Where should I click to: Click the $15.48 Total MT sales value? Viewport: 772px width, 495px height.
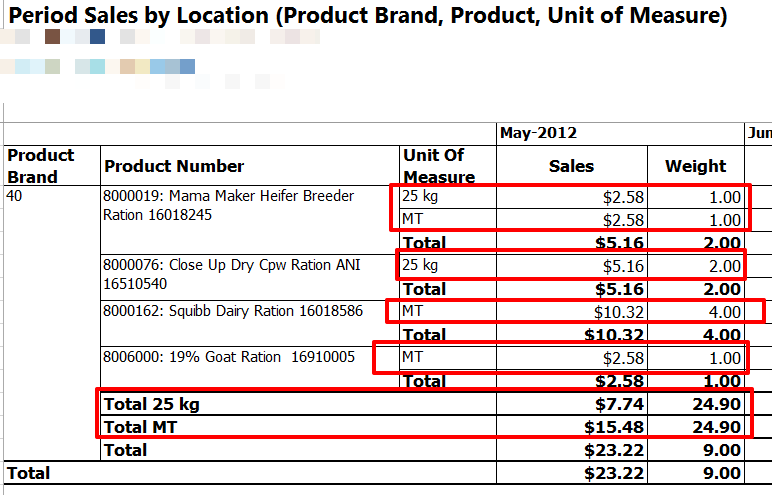click(x=613, y=428)
